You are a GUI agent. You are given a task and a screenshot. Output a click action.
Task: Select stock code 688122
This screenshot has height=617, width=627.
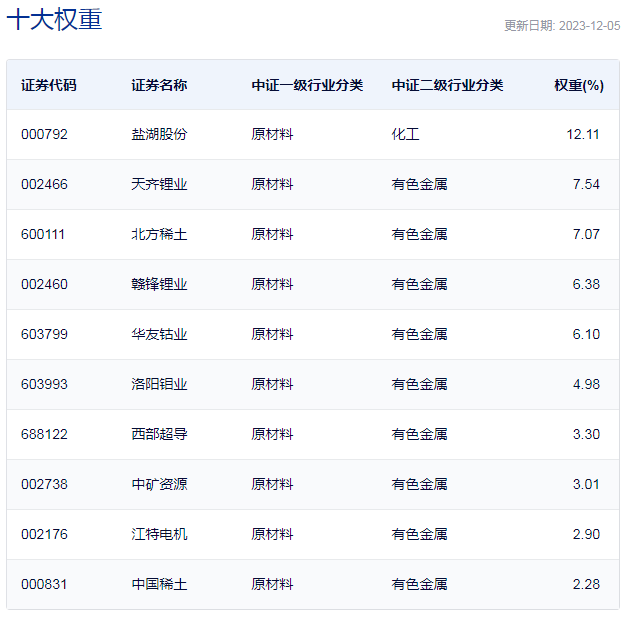[x=44, y=434]
